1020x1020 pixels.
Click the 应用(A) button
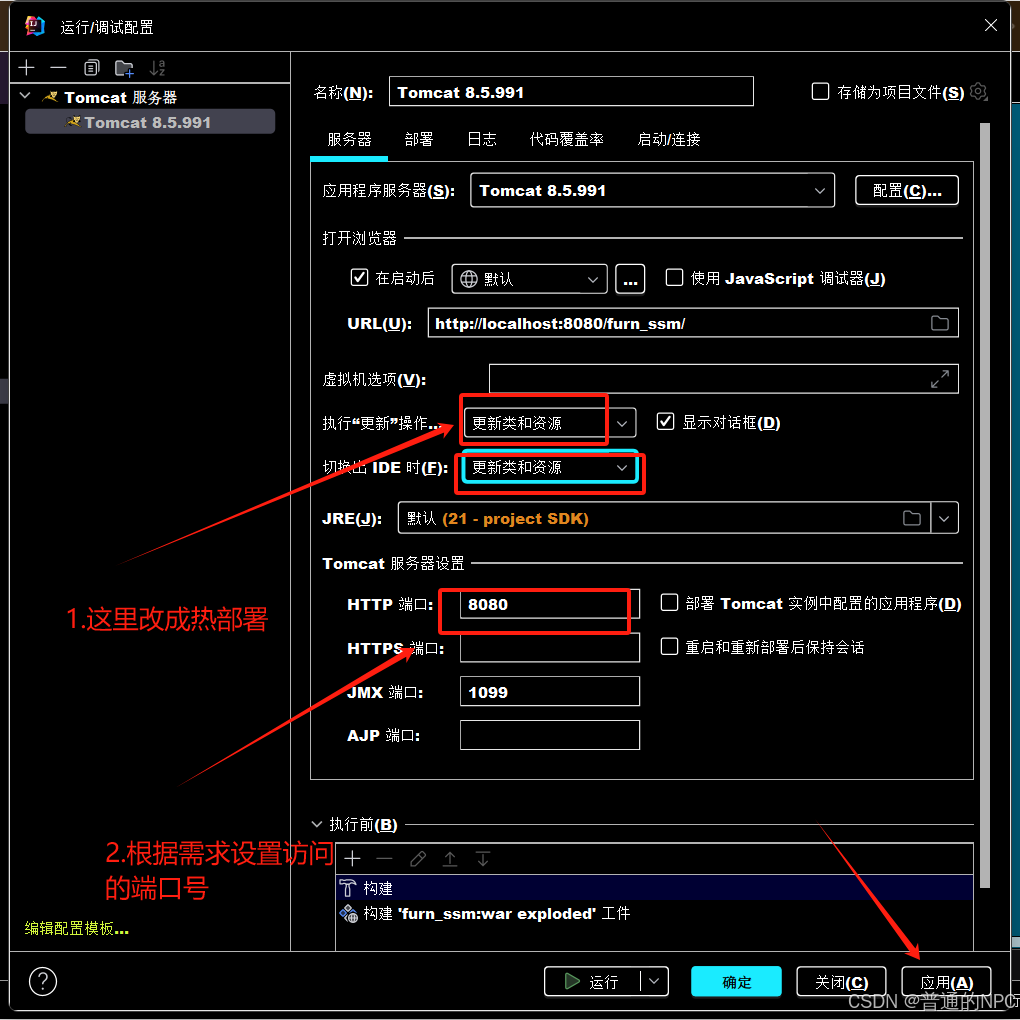click(946, 981)
